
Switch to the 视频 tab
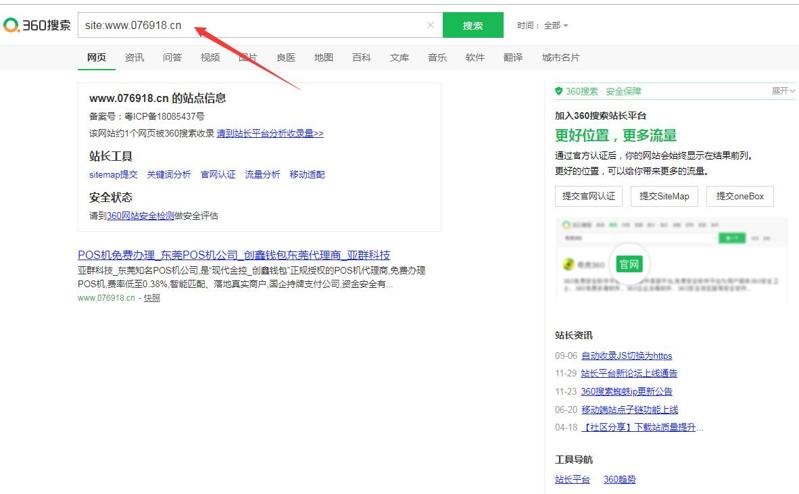click(x=210, y=57)
